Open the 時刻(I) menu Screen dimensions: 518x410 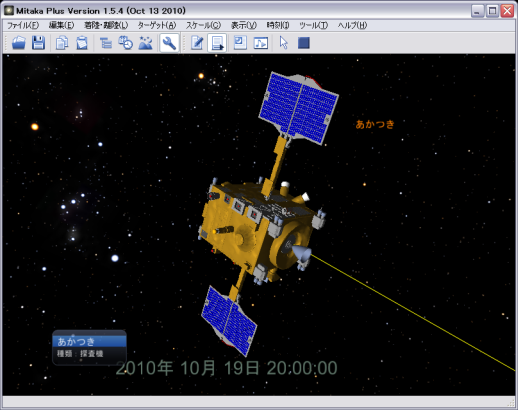(x=278, y=25)
